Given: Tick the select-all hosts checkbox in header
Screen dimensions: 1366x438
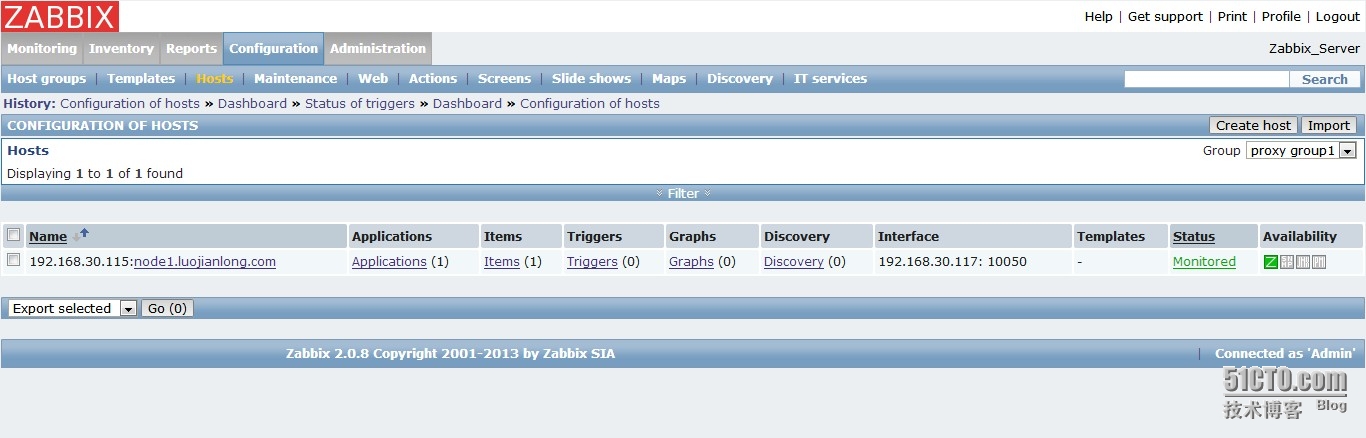Looking at the screenshot, I should pyautogui.click(x=13, y=235).
